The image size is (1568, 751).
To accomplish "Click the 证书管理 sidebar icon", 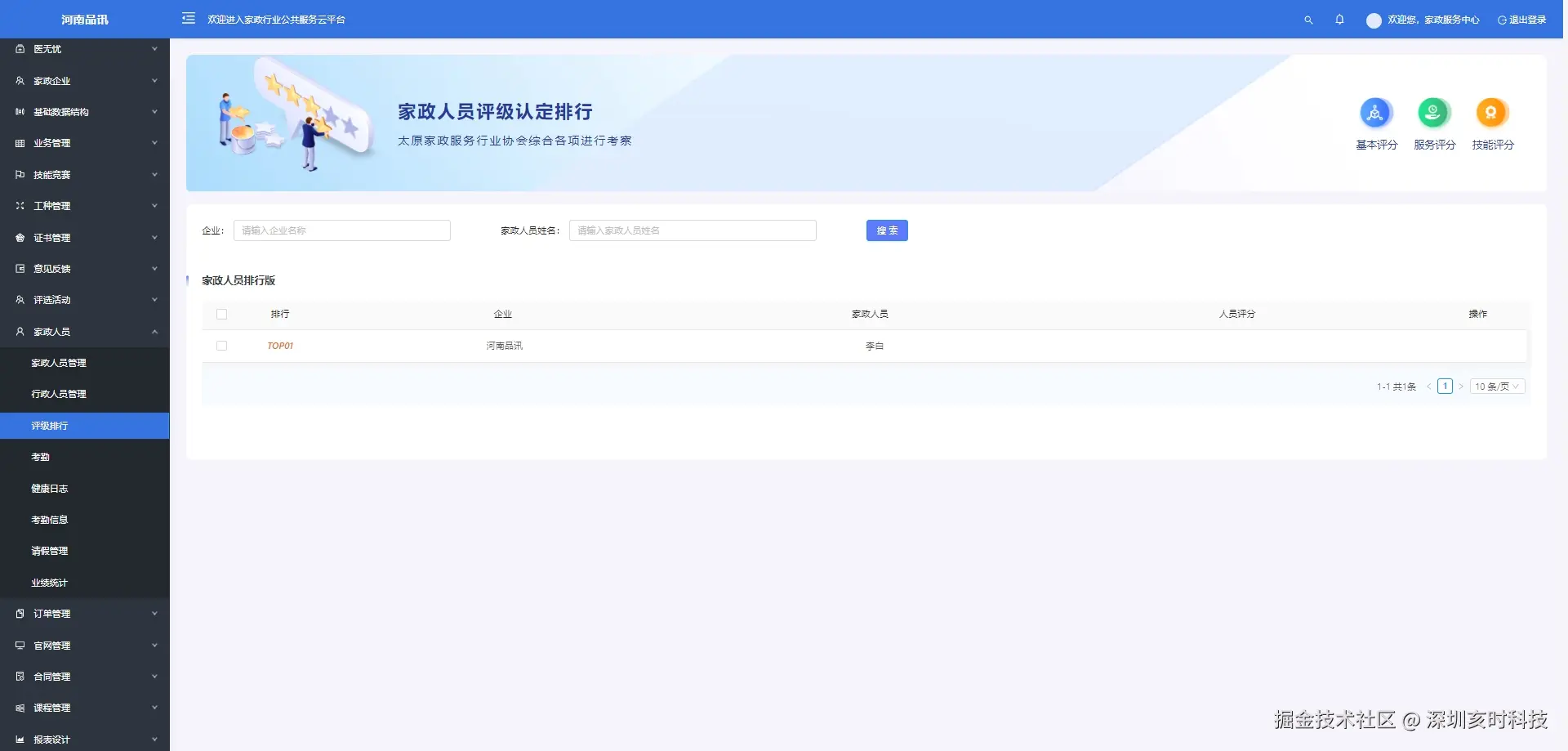I will click(x=20, y=238).
